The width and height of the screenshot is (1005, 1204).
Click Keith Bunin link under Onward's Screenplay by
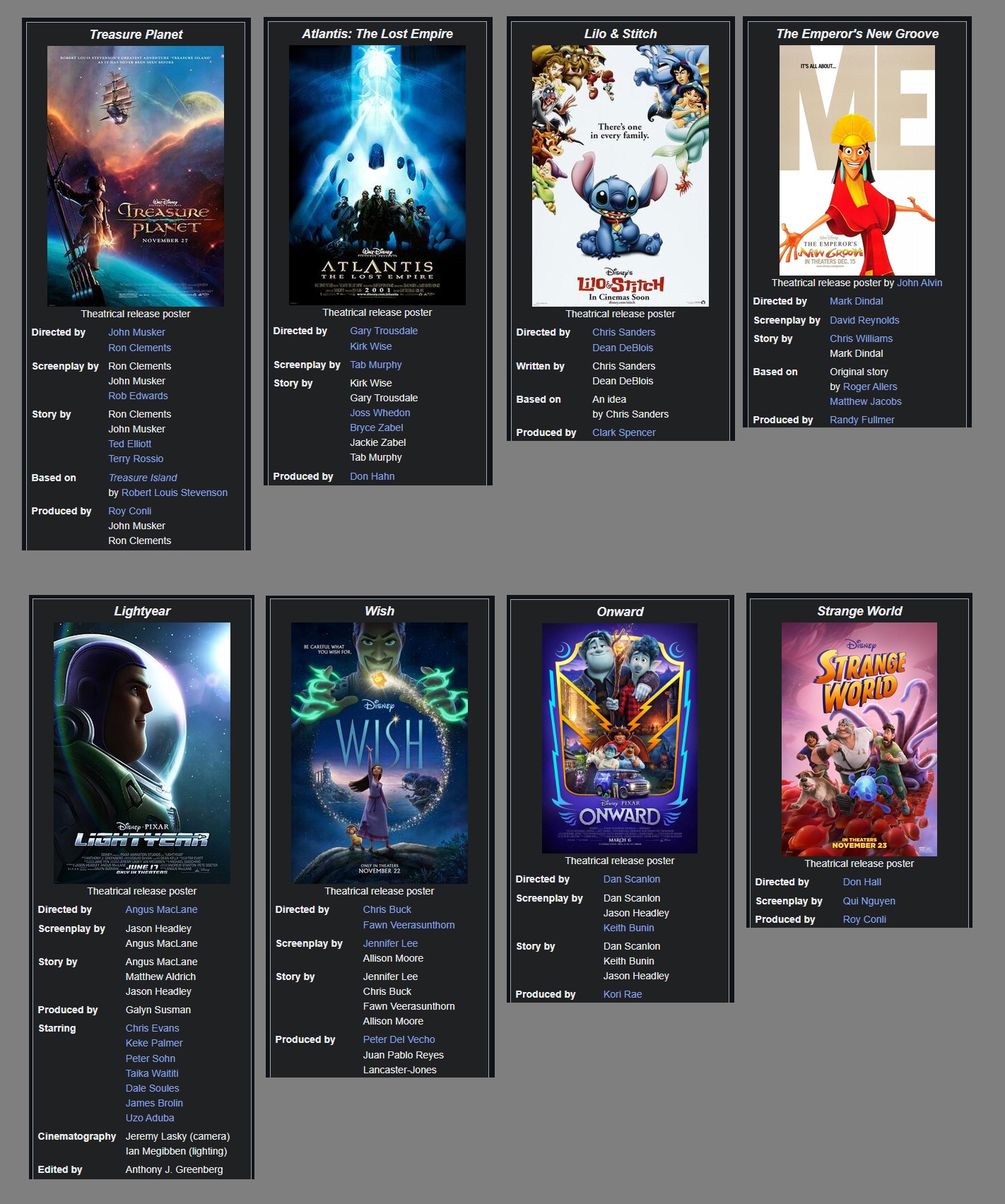(628, 928)
